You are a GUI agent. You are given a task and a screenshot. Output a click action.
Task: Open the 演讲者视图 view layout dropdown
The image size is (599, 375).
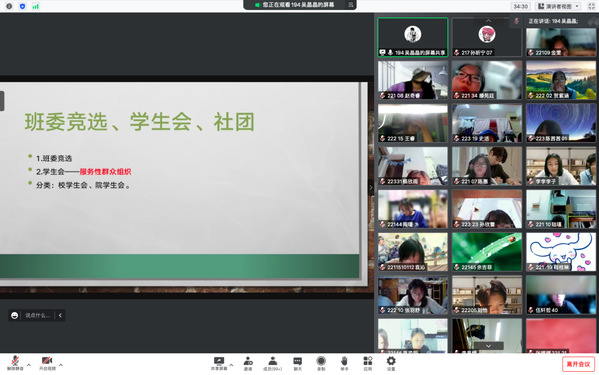[x=559, y=6]
